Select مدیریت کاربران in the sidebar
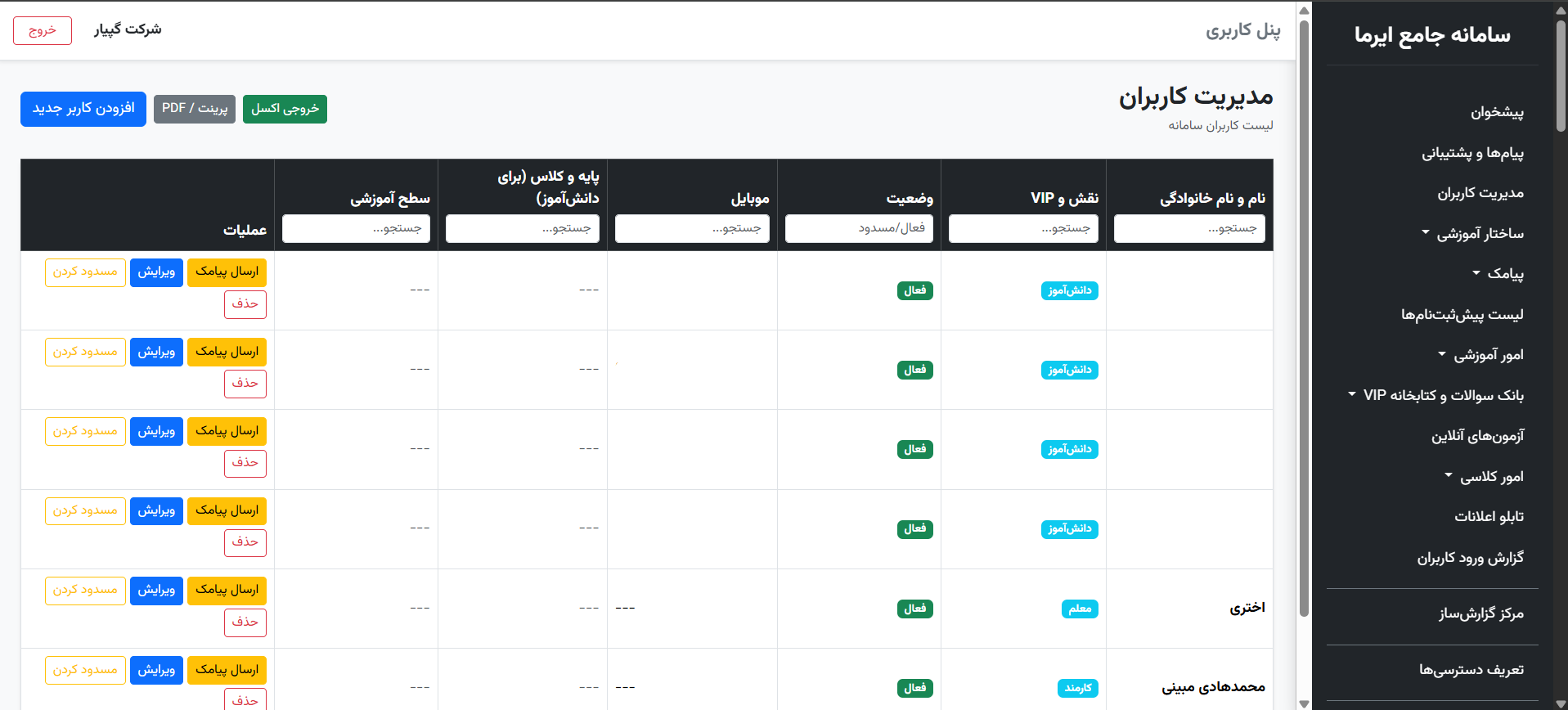 [1480, 193]
